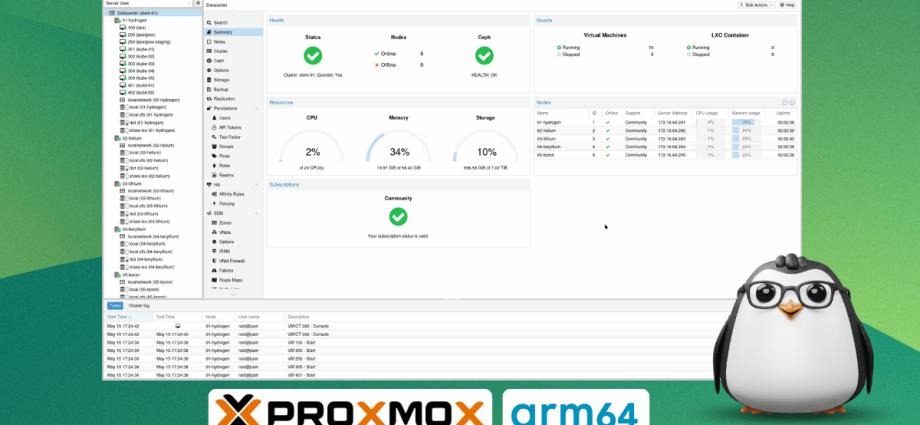Collapse the 04-beryllium node
Viewport: 920px width, 425px height.
click(112, 229)
